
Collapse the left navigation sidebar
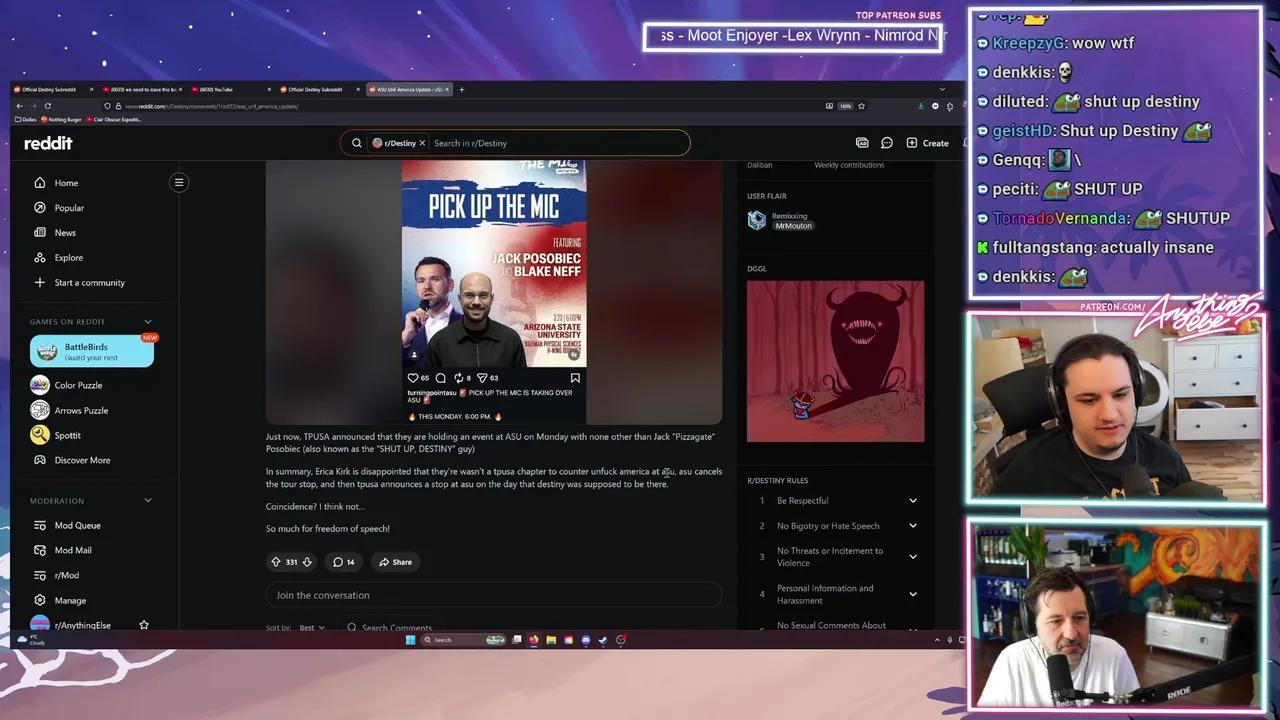(x=179, y=182)
